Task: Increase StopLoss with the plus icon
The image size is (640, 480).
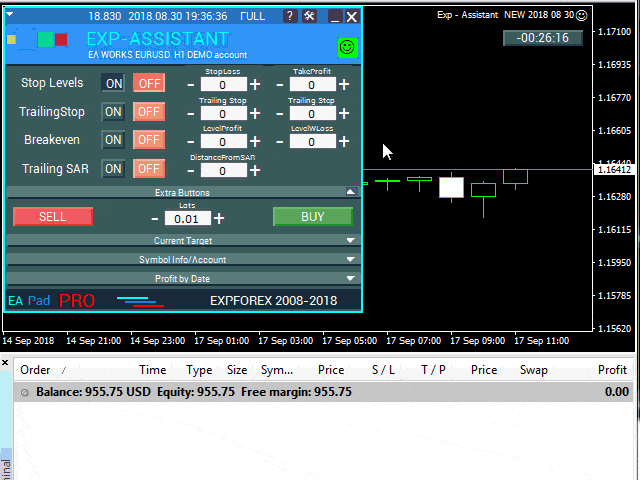Action: point(255,85)
